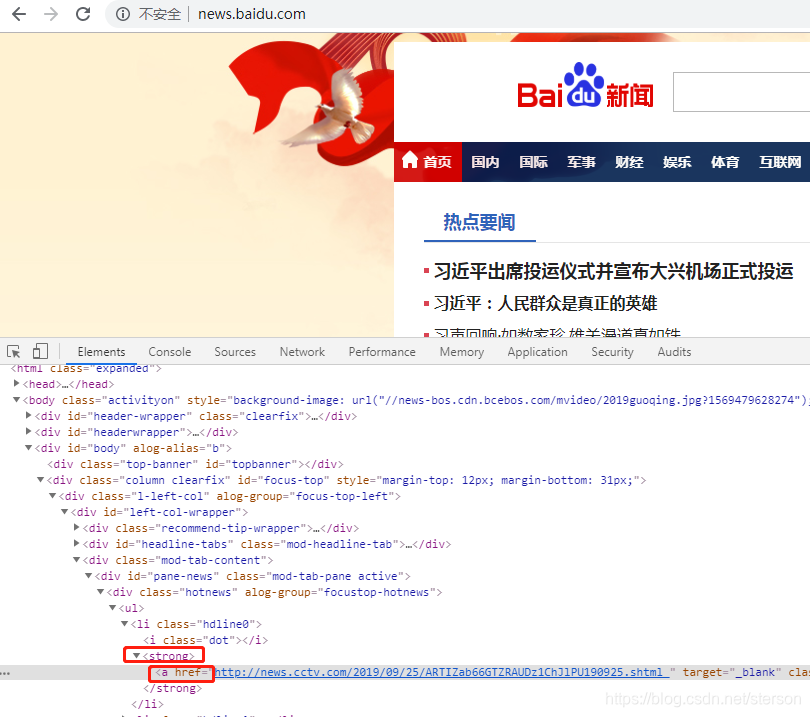Switch to the Performance tab
The image size is (810, 717).
coord(382,352)
